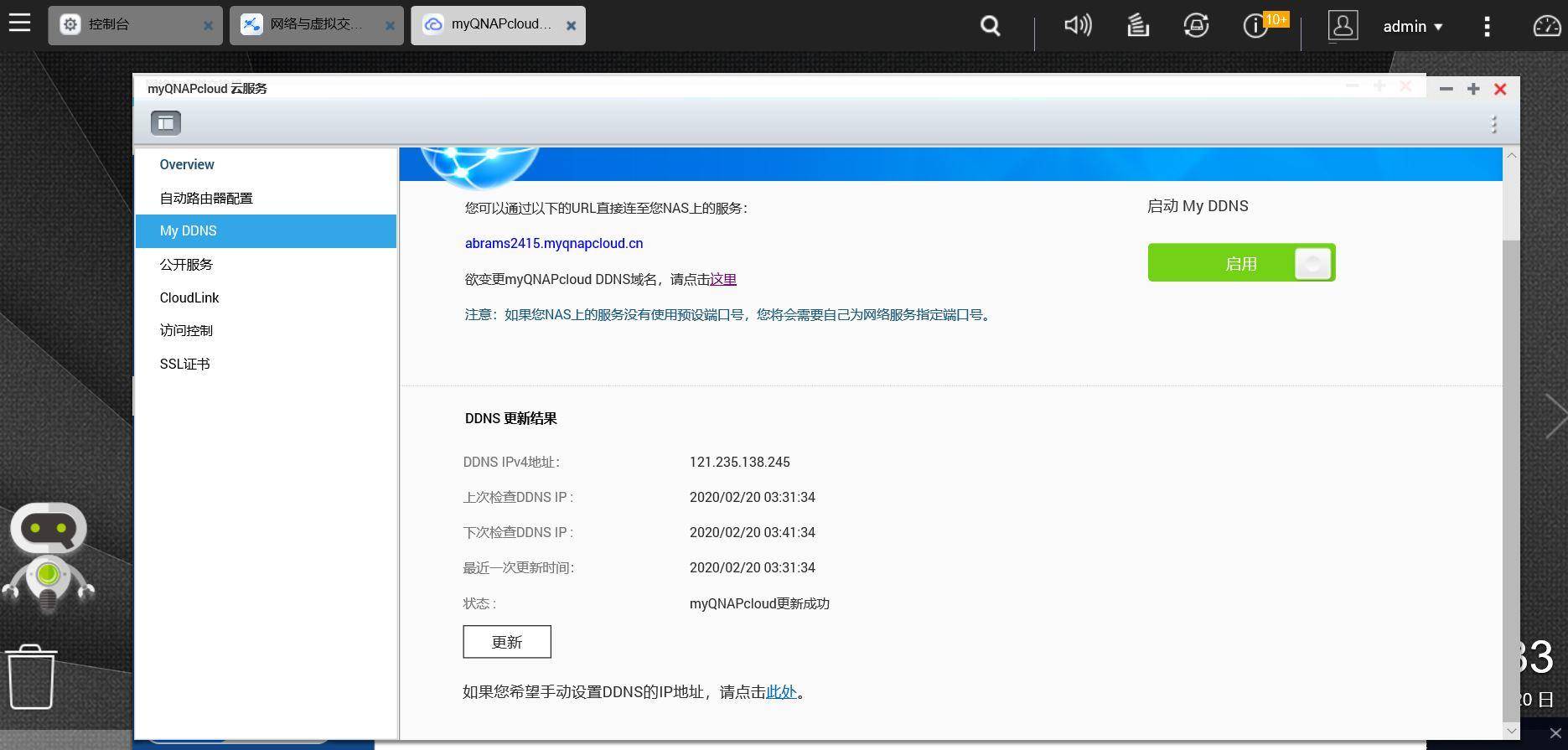Open external devices sync icon
Screen dimensions: 1568x750
[x=1196, y=25]
